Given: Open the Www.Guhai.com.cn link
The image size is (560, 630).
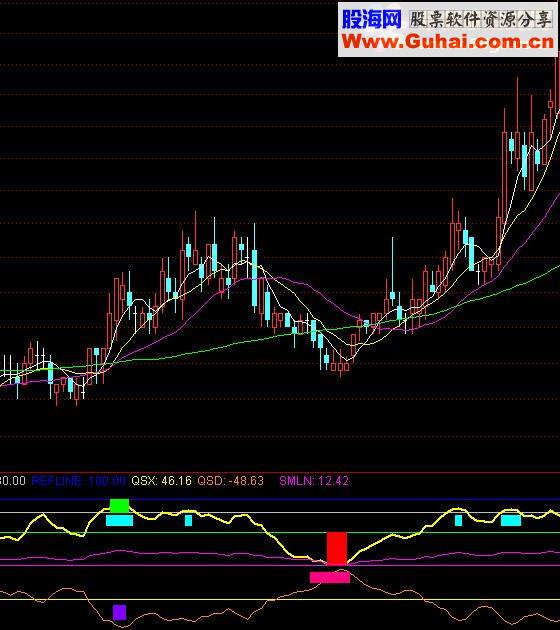Looking at the screenshot, I should (448, 41).
